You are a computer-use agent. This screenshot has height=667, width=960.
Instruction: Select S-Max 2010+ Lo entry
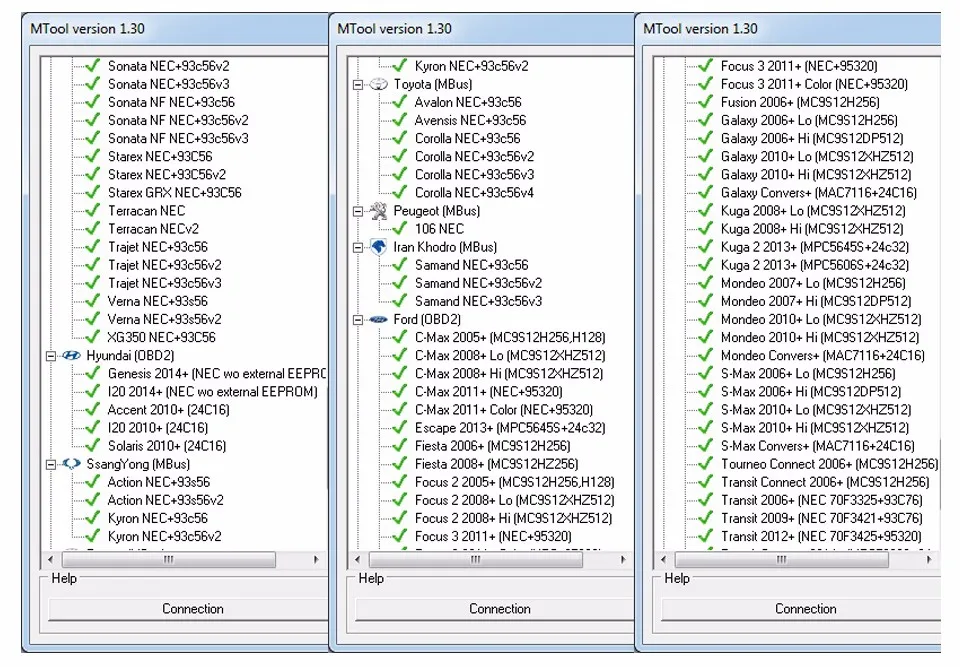click(x=816, y=409)
